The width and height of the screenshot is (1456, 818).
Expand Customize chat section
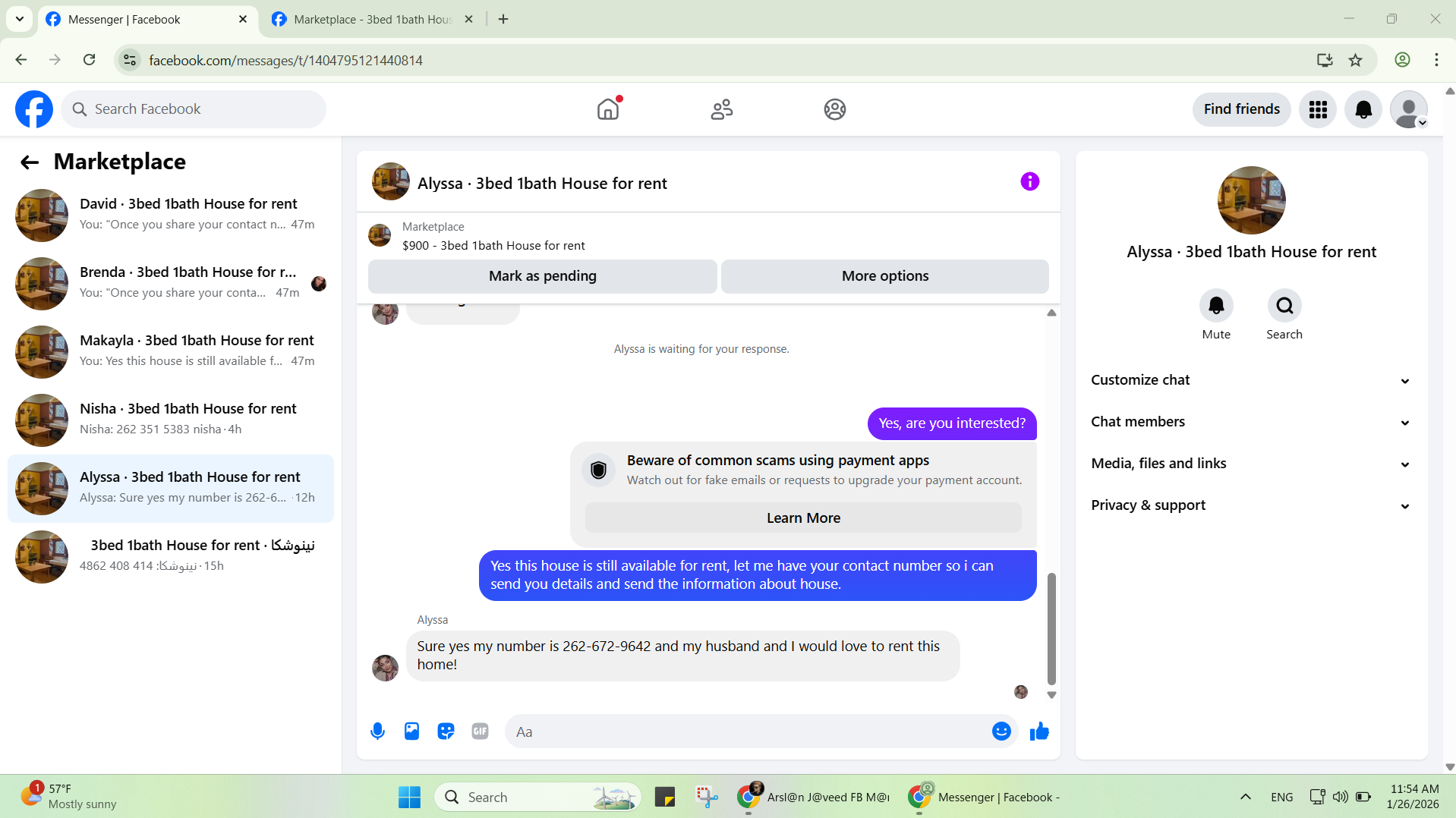pyautogui.click(x=1251, y=380)
